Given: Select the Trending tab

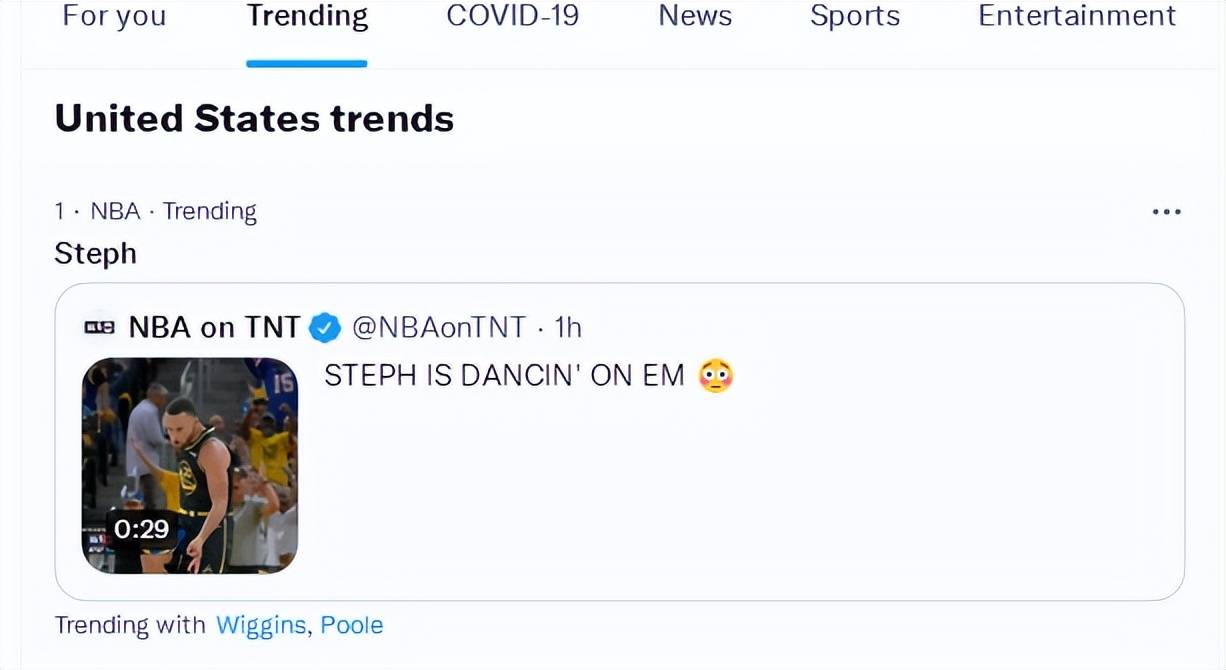Looking at the screenshot, I should pyautogui.click(x=307, y=16).
